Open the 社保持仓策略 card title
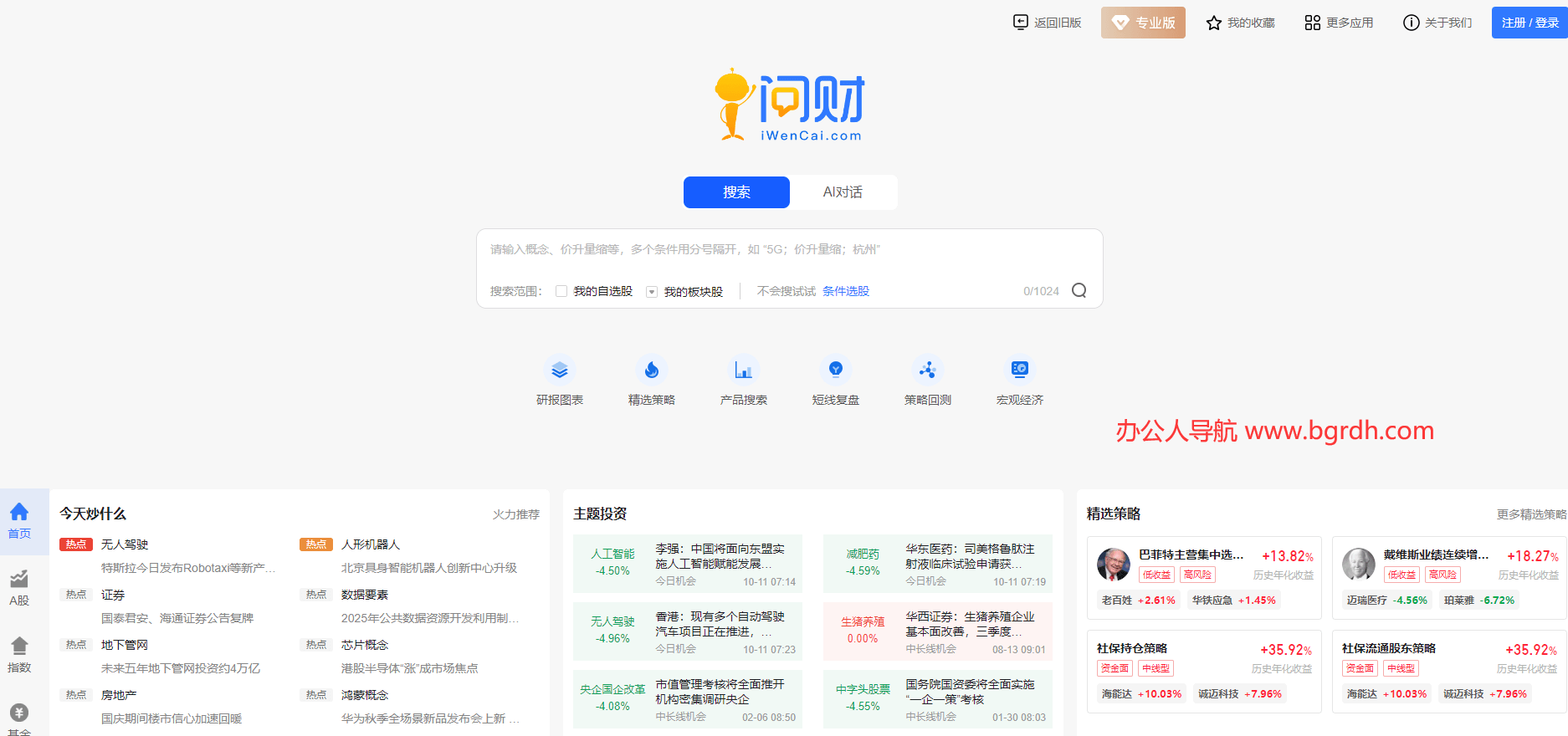 [x=1132, y=648]
